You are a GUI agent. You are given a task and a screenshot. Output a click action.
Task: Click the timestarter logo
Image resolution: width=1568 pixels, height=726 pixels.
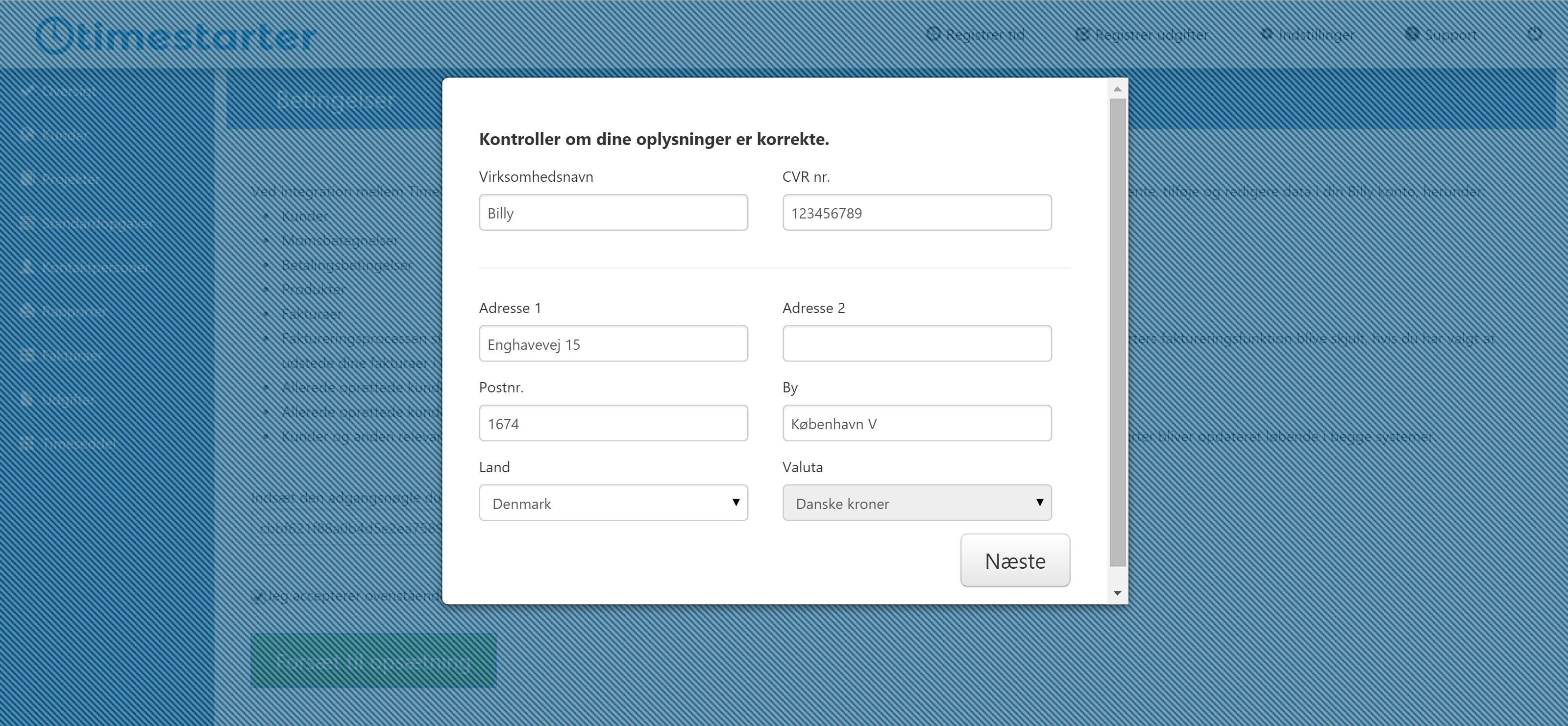pyautogui.click(x=176, y=37)
